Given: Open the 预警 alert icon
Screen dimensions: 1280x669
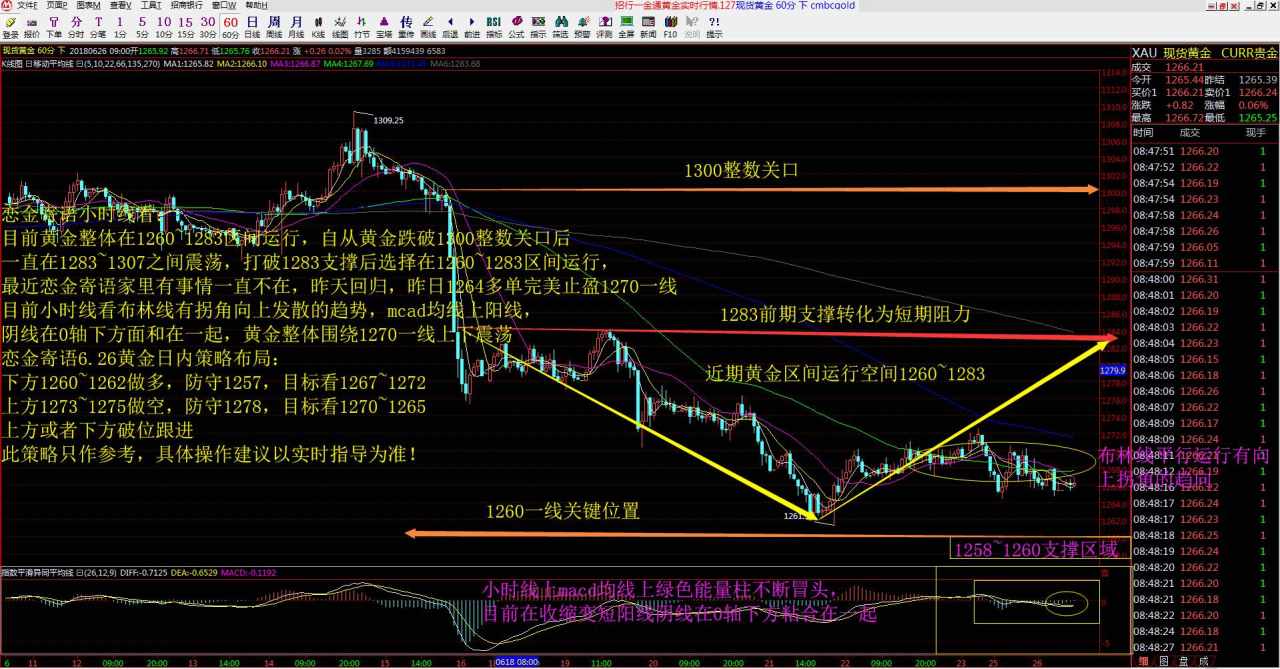Looking at the screenshot, I should pos(582,27).
